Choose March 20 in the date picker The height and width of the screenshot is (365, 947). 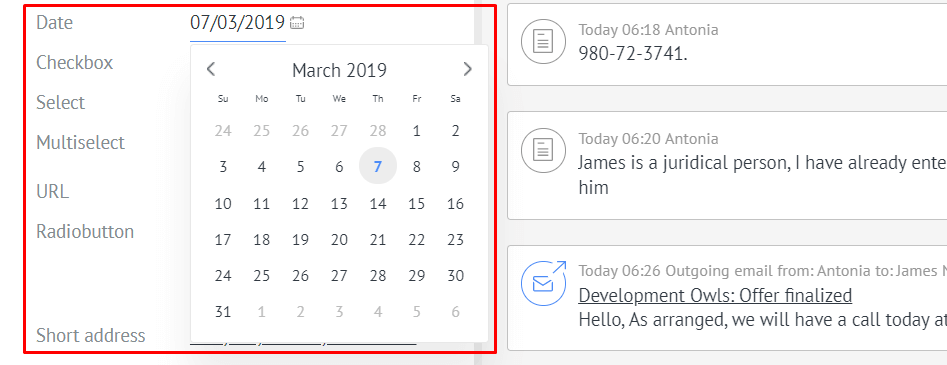coord(339,240)
